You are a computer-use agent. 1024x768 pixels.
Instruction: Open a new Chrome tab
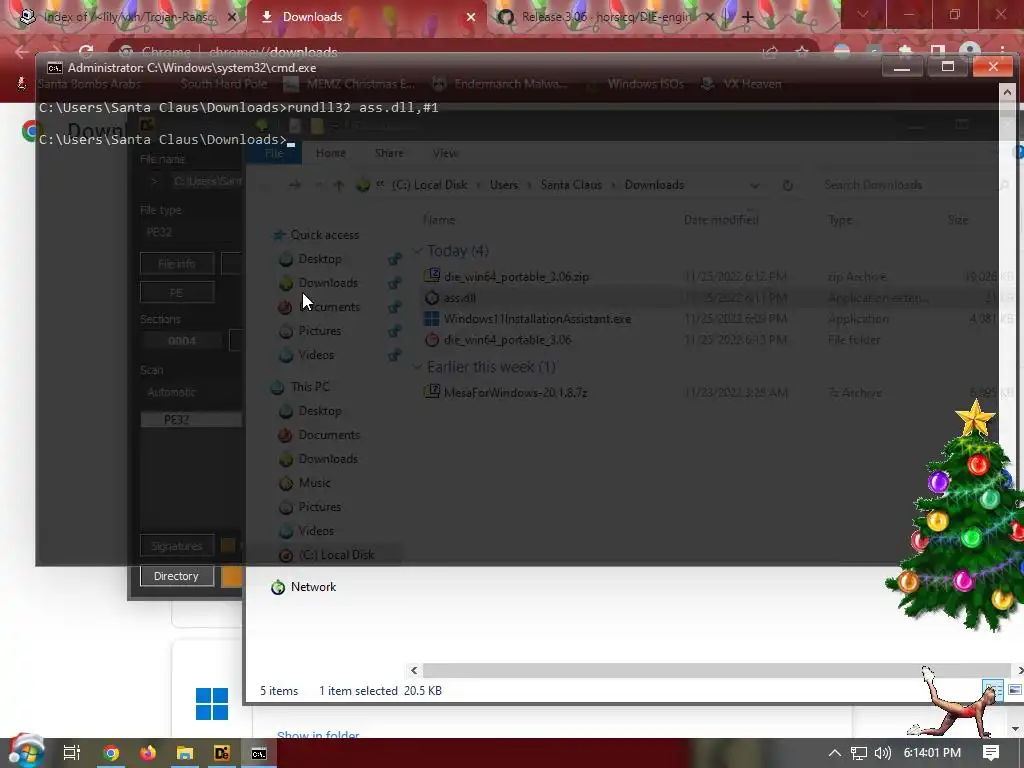pyautogui.click(x=748, y=17)
